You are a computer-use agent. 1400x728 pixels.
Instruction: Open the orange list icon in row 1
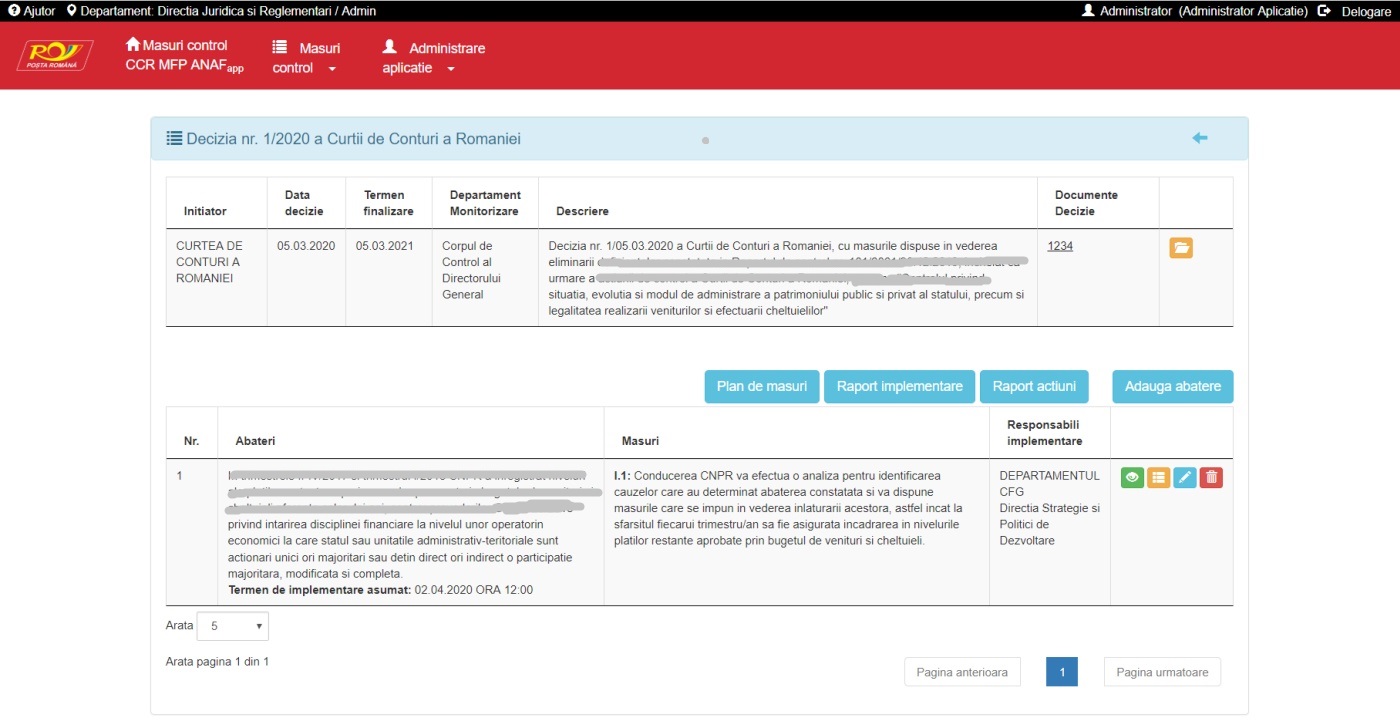pyautogui.click(x=1158, y=478)
